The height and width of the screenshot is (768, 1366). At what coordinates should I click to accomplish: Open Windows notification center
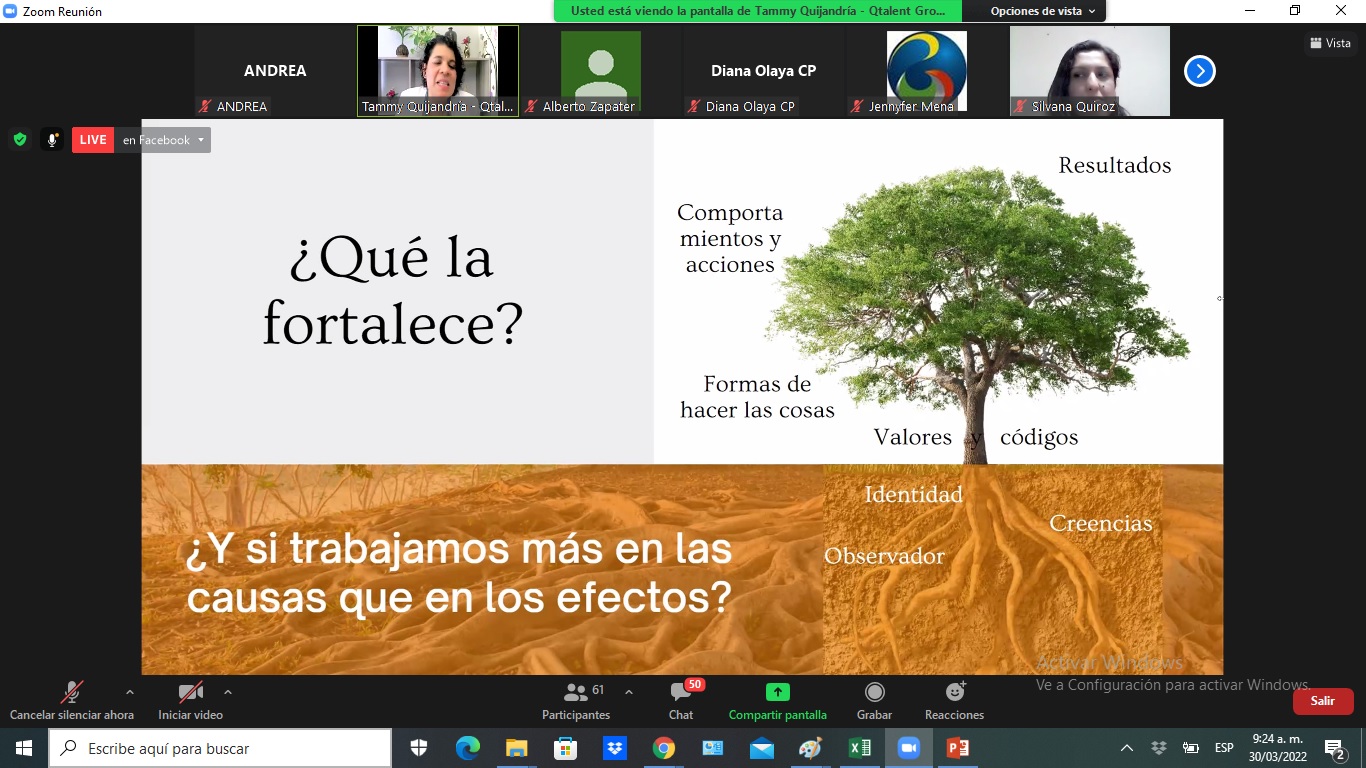pyautogui.click(x=1335, y=748)
